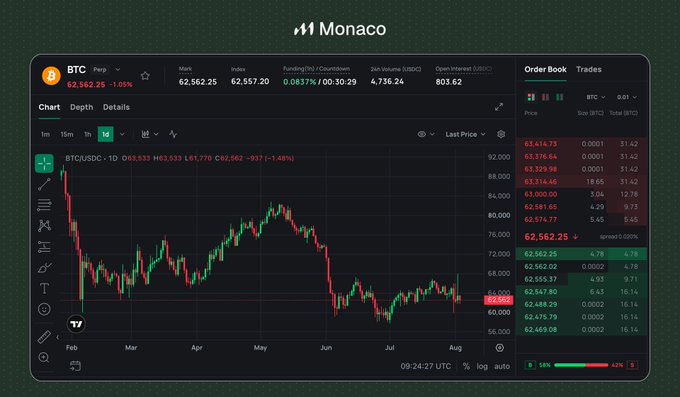Select the 1d timeframe
The width and height of the screenshot is (680, 397).
pos(105,134)
